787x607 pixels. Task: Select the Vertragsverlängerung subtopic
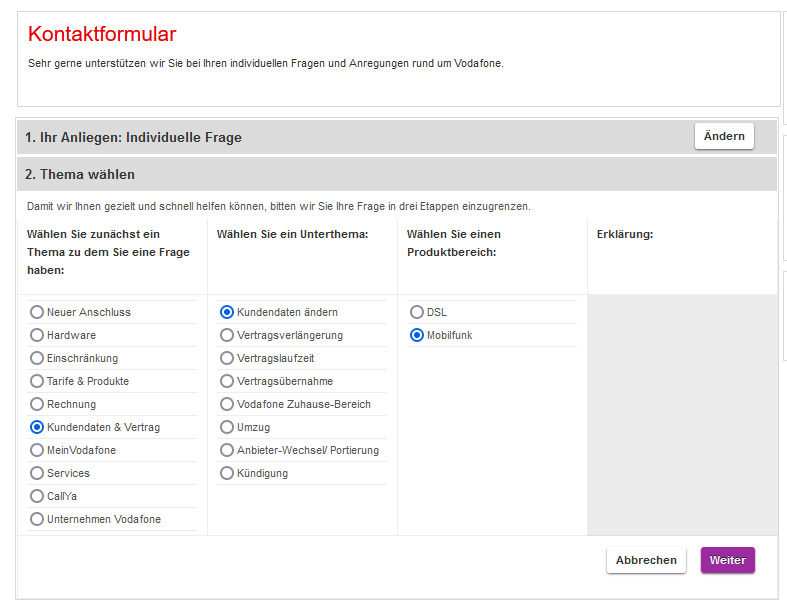click(x=227, y=335)
